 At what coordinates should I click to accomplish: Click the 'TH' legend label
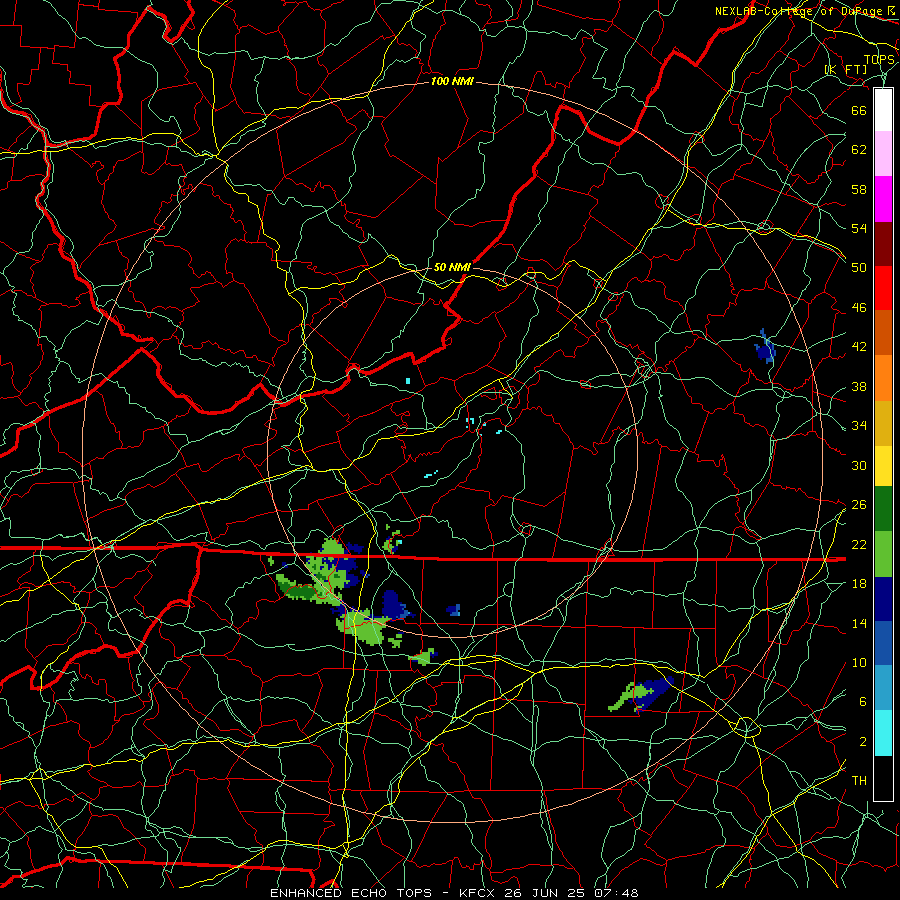click(x=859, y=781)
